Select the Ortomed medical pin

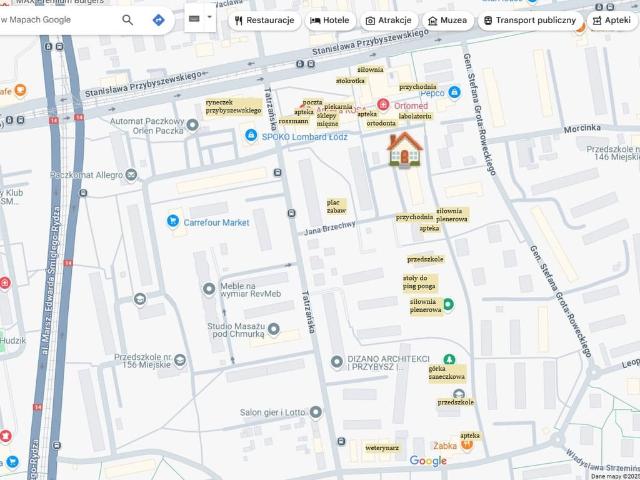(383, 104)
